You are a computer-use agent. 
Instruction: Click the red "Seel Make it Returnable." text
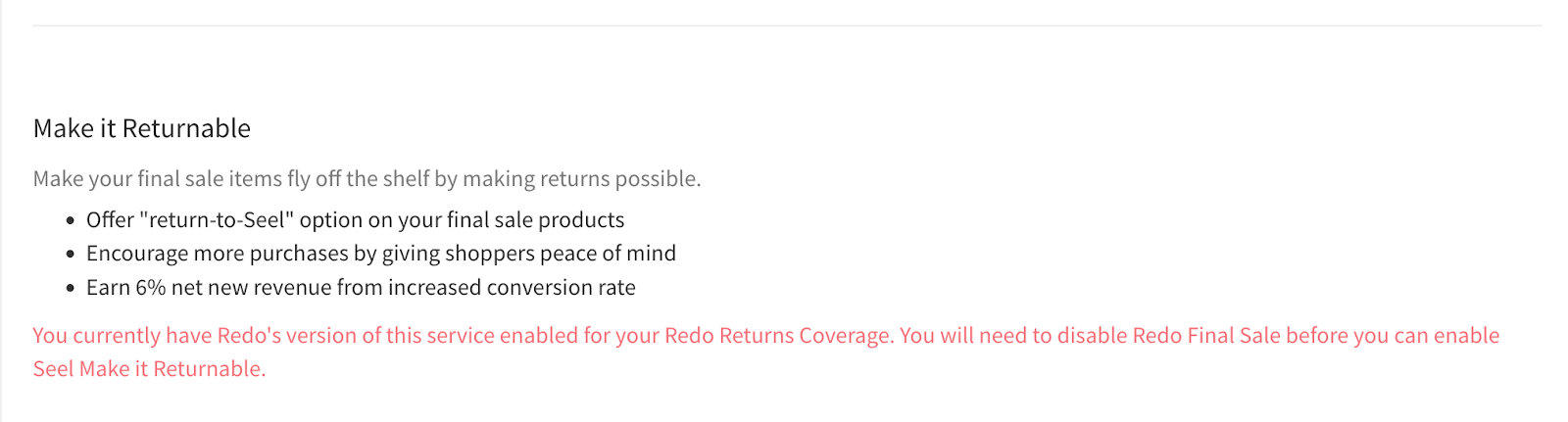149,369
